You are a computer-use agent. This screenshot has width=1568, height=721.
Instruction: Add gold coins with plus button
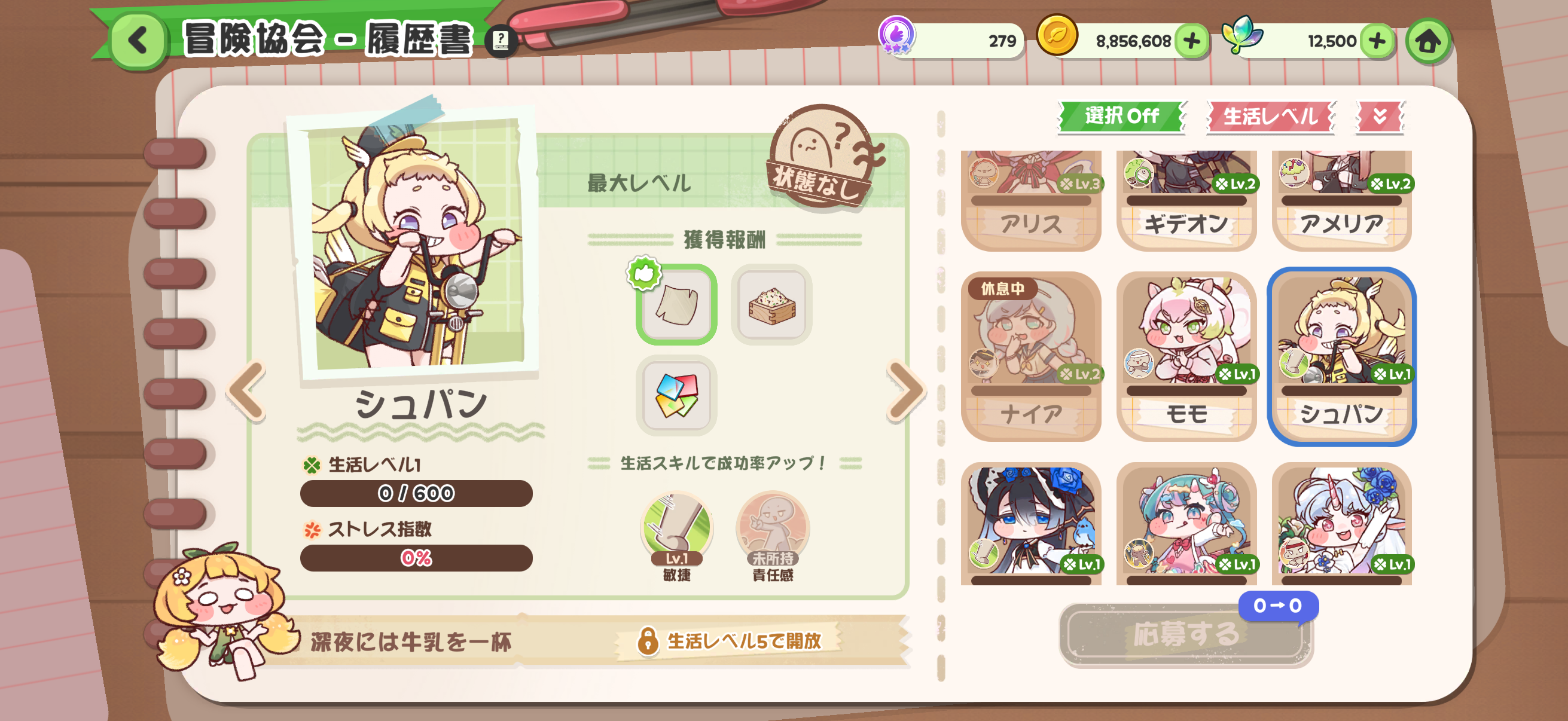(x=1191, y=41)
